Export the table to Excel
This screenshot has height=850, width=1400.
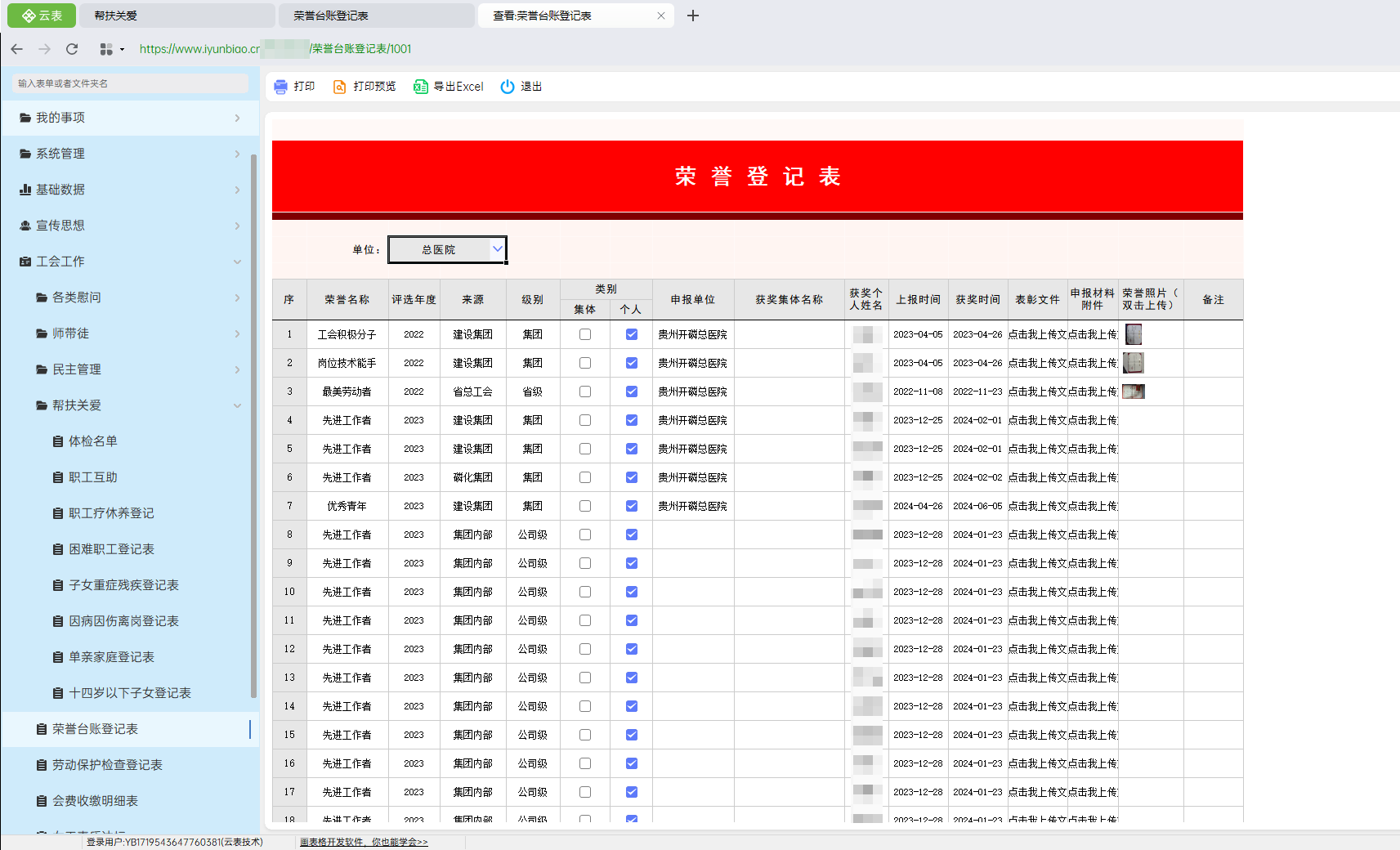449,87
